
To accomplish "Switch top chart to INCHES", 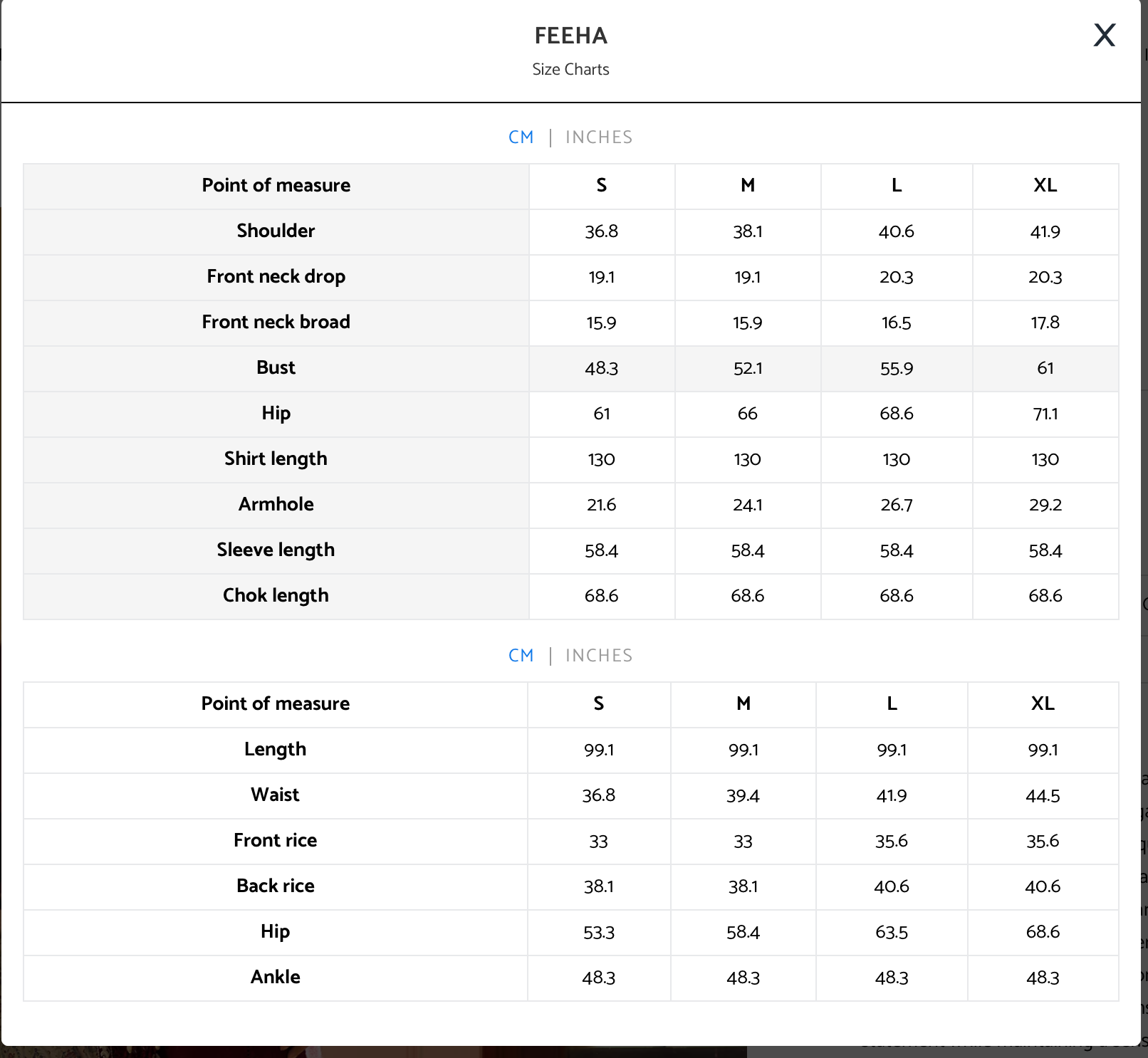I will click(x=599, y=137).
